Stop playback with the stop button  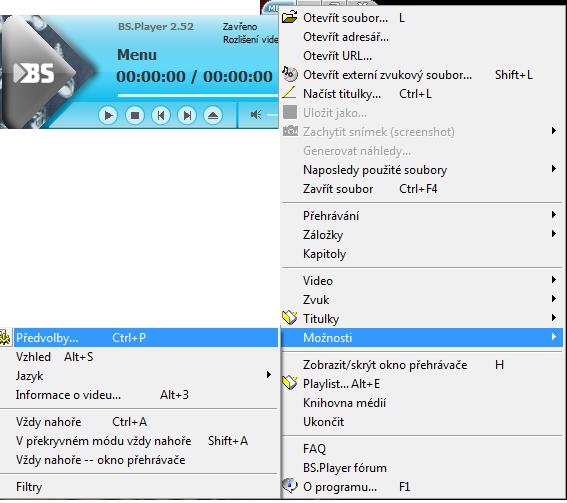click(x=135, y=115)
